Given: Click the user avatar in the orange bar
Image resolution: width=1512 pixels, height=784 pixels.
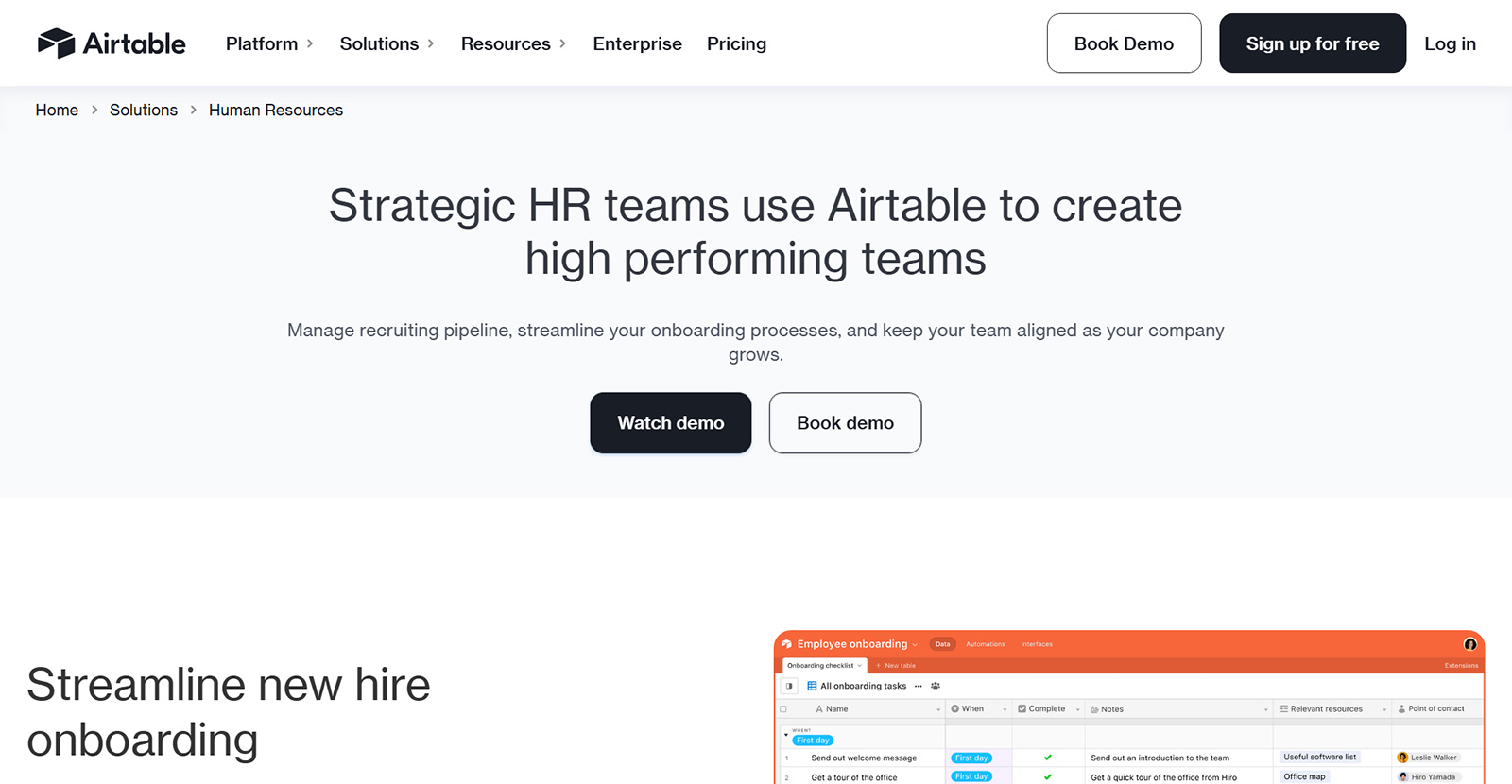Looking at the screenshot, I should (x=1470, y=644).
